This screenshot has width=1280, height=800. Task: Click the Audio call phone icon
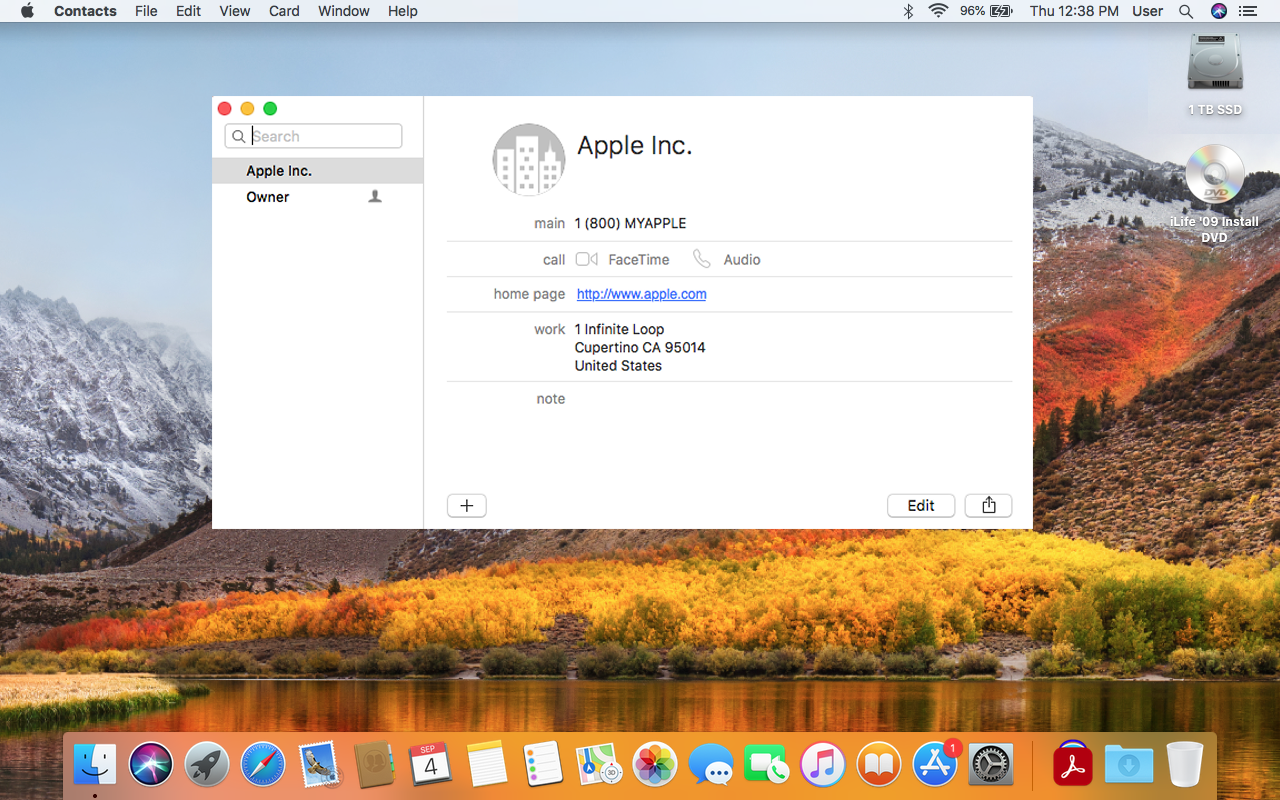[x=702, y=259]
